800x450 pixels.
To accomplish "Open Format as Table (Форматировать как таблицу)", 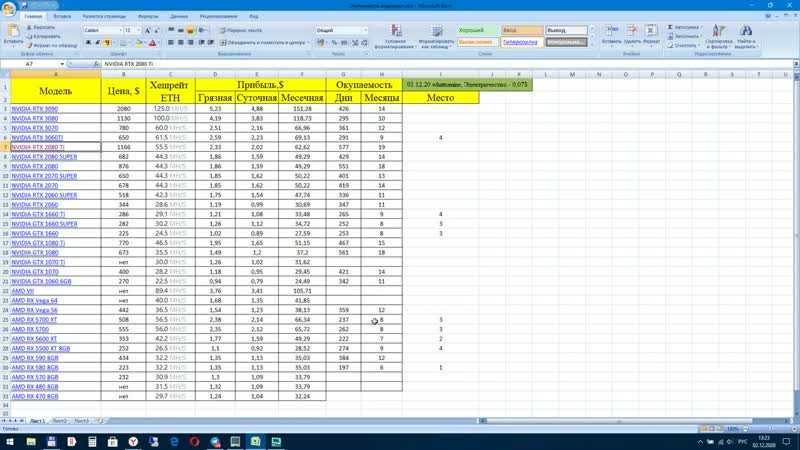I will [x=437, y=37].
